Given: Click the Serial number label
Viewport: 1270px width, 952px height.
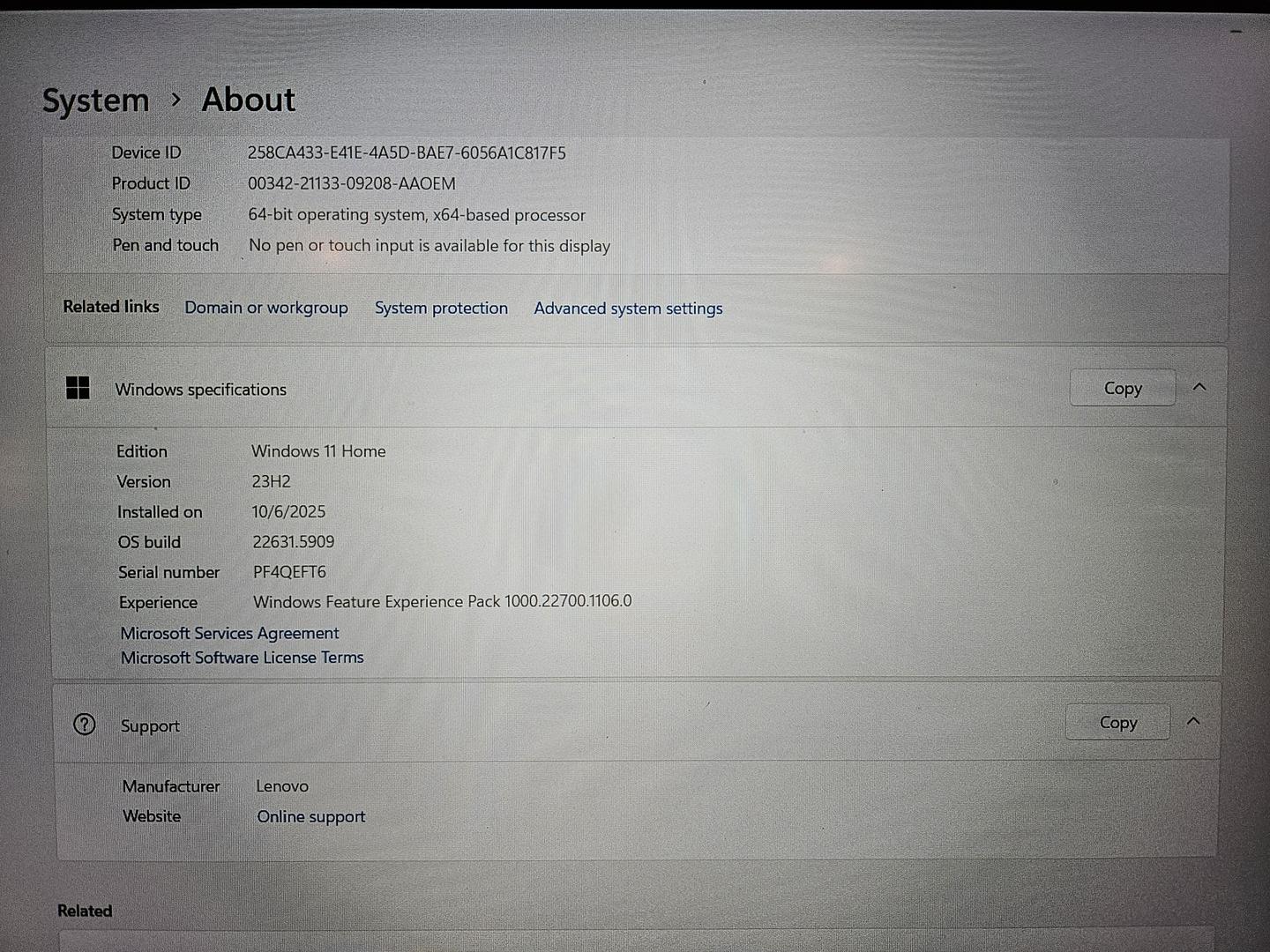Looking at the screenshot, I should [169, 572].
